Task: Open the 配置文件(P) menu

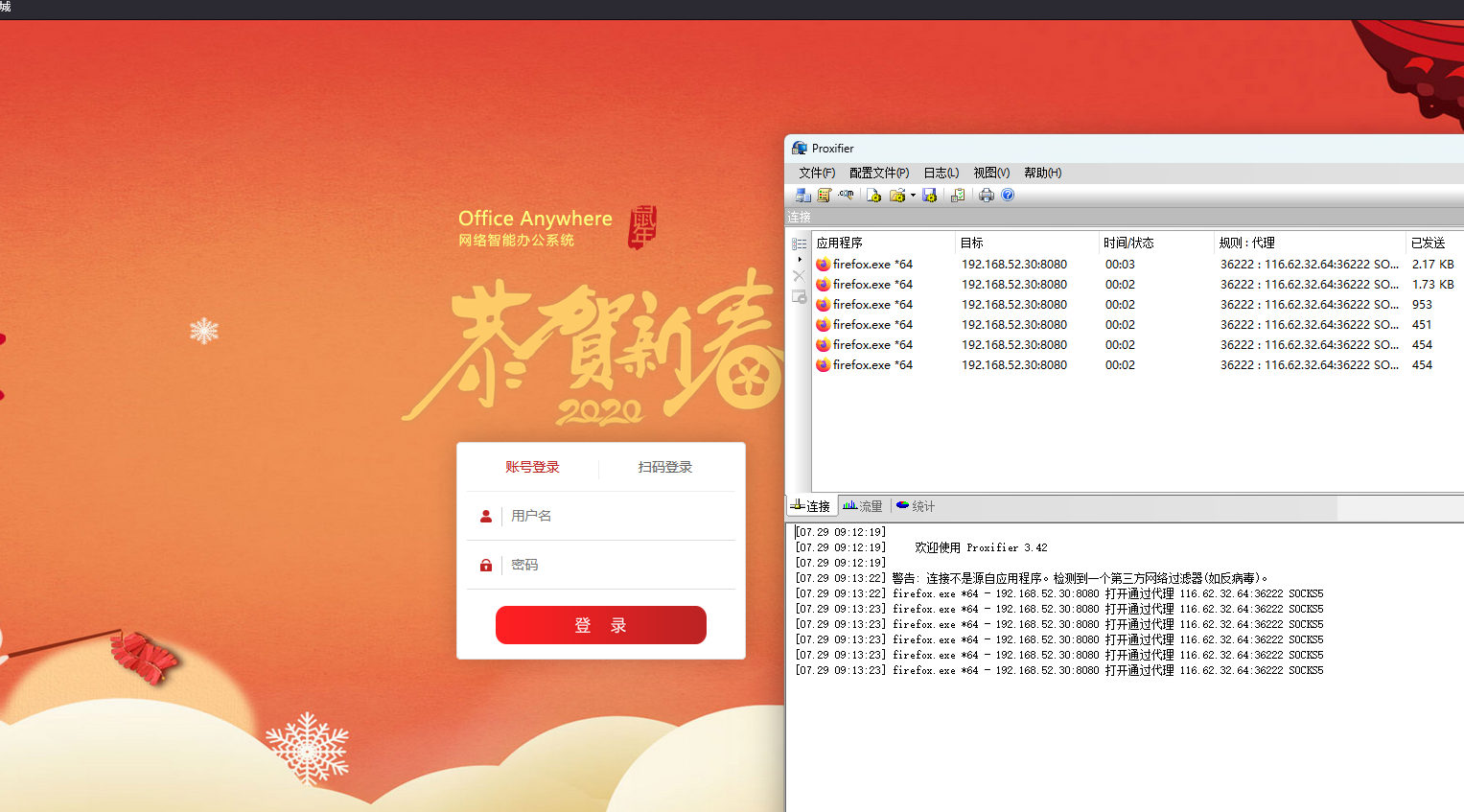Action: (878, 173)
